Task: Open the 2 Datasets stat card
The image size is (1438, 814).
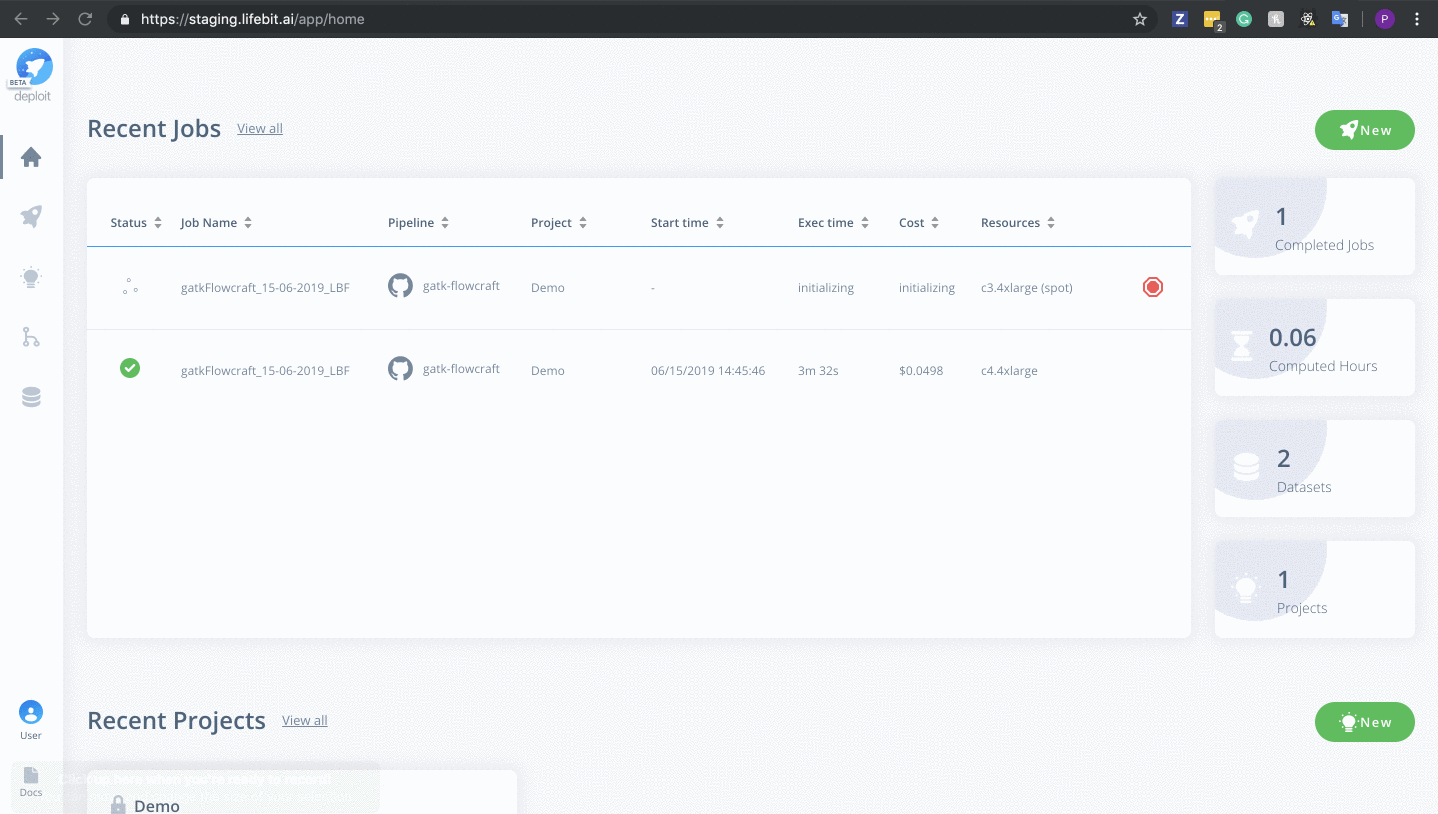Action: point(1315,468)
